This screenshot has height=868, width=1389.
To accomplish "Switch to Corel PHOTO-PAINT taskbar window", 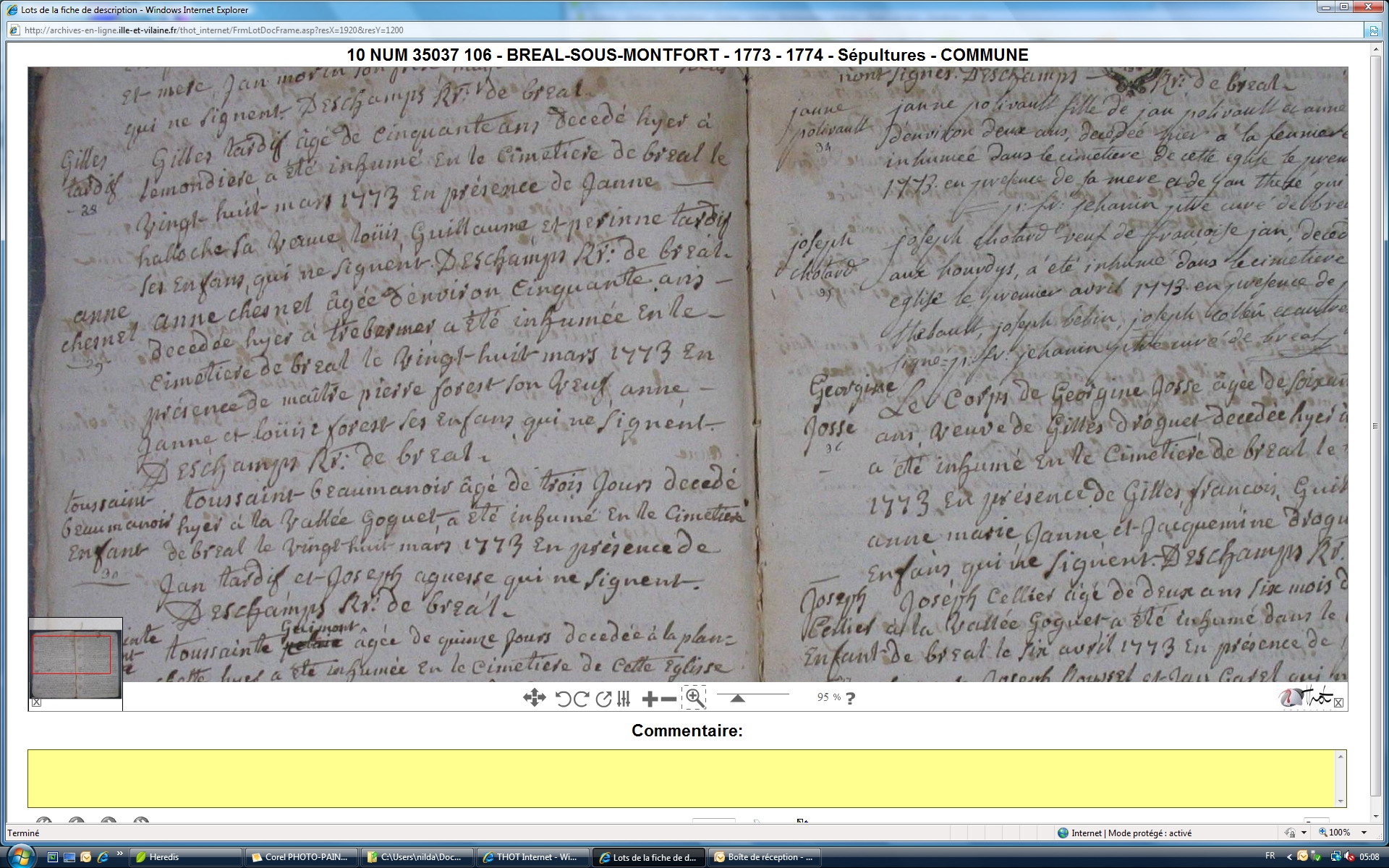I will pos(301,857).
